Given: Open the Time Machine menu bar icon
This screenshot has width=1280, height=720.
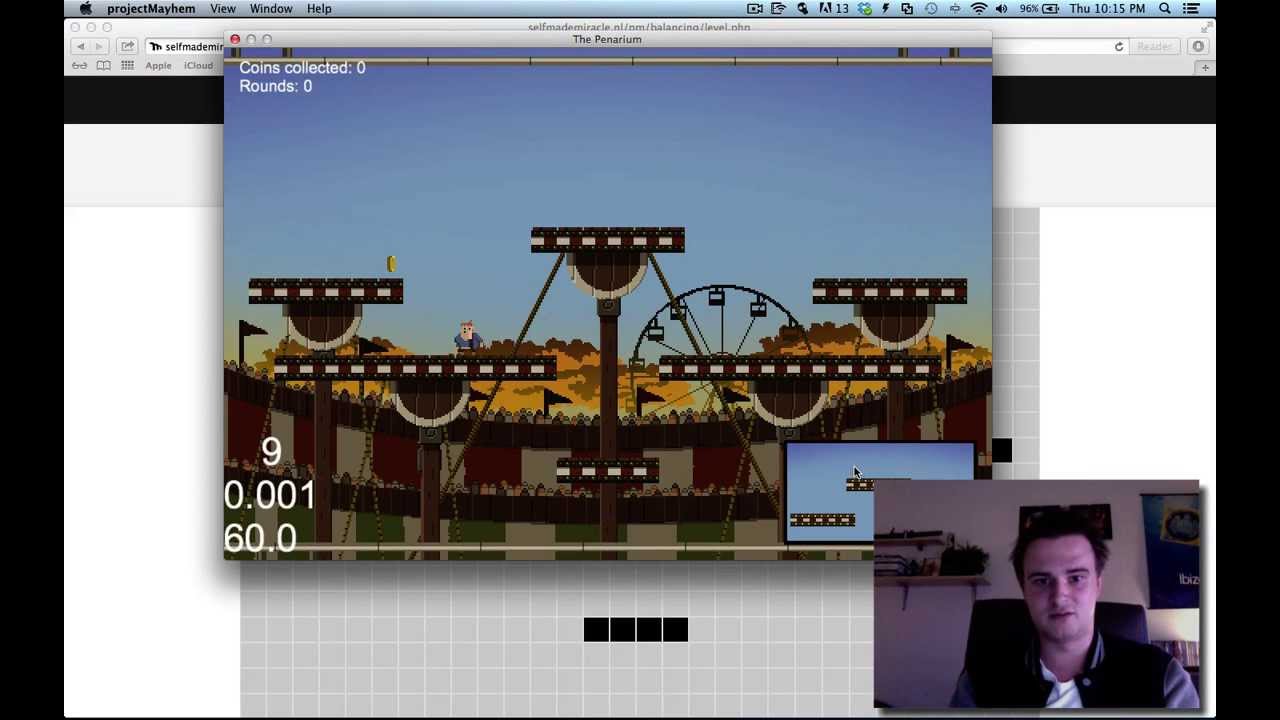Looking at the screenshot, I should tap(931, 9).
